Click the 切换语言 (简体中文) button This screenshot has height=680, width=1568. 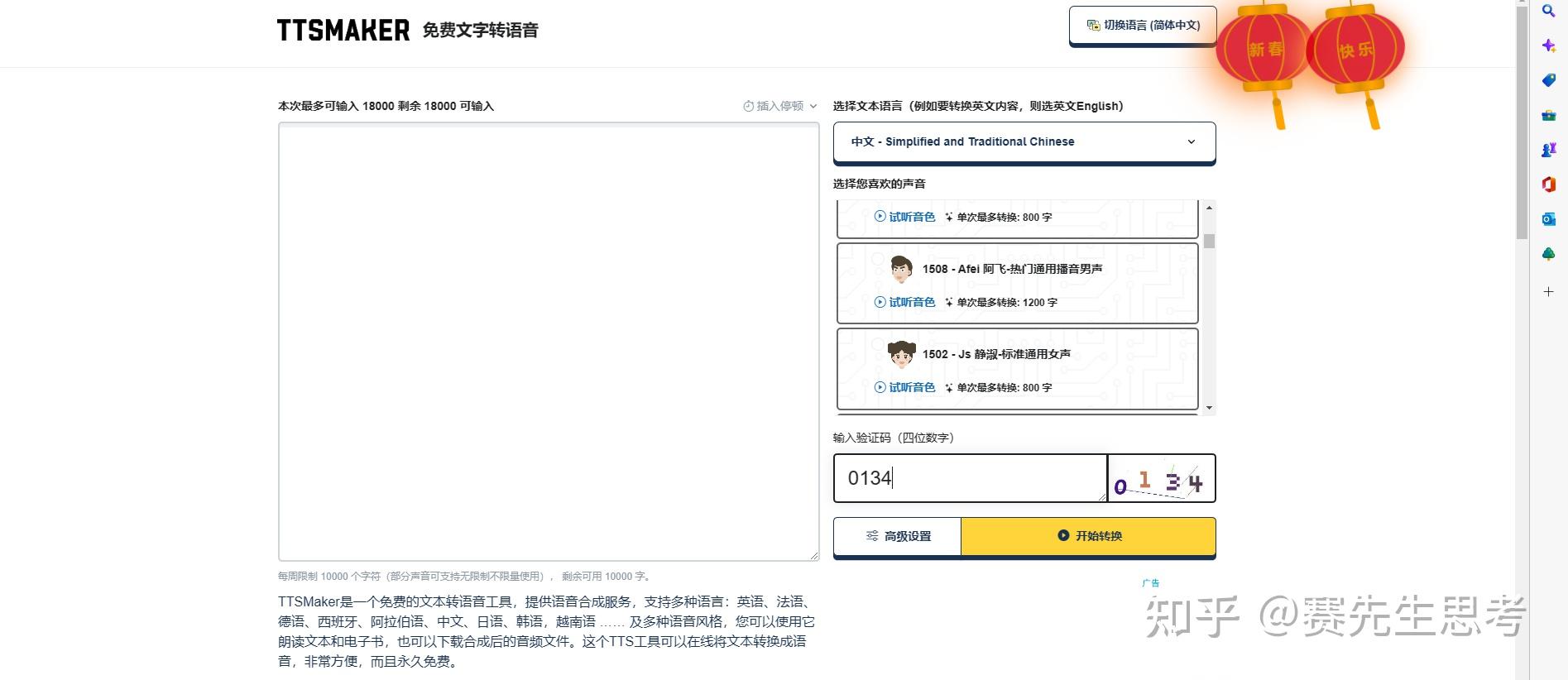[1143, 26]
